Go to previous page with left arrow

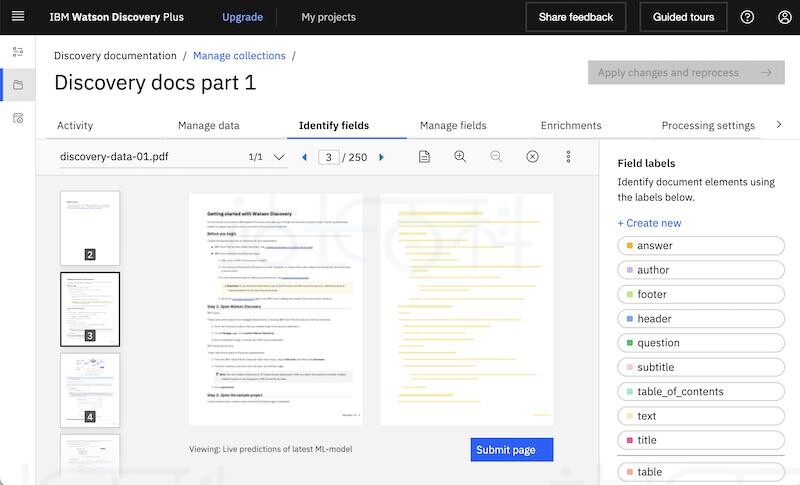tap(305, 157)
